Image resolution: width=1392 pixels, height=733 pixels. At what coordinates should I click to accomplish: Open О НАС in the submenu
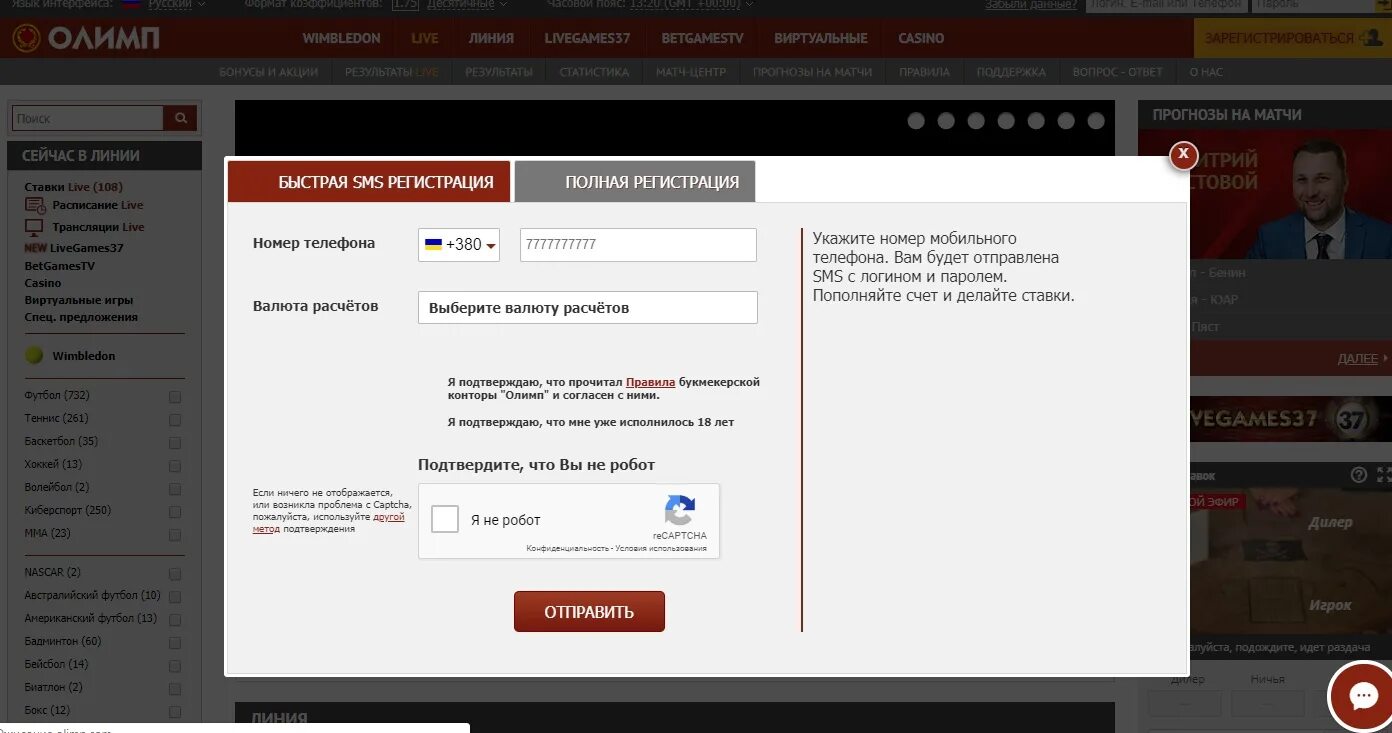pyautogui.click(x=1206, y=72)
